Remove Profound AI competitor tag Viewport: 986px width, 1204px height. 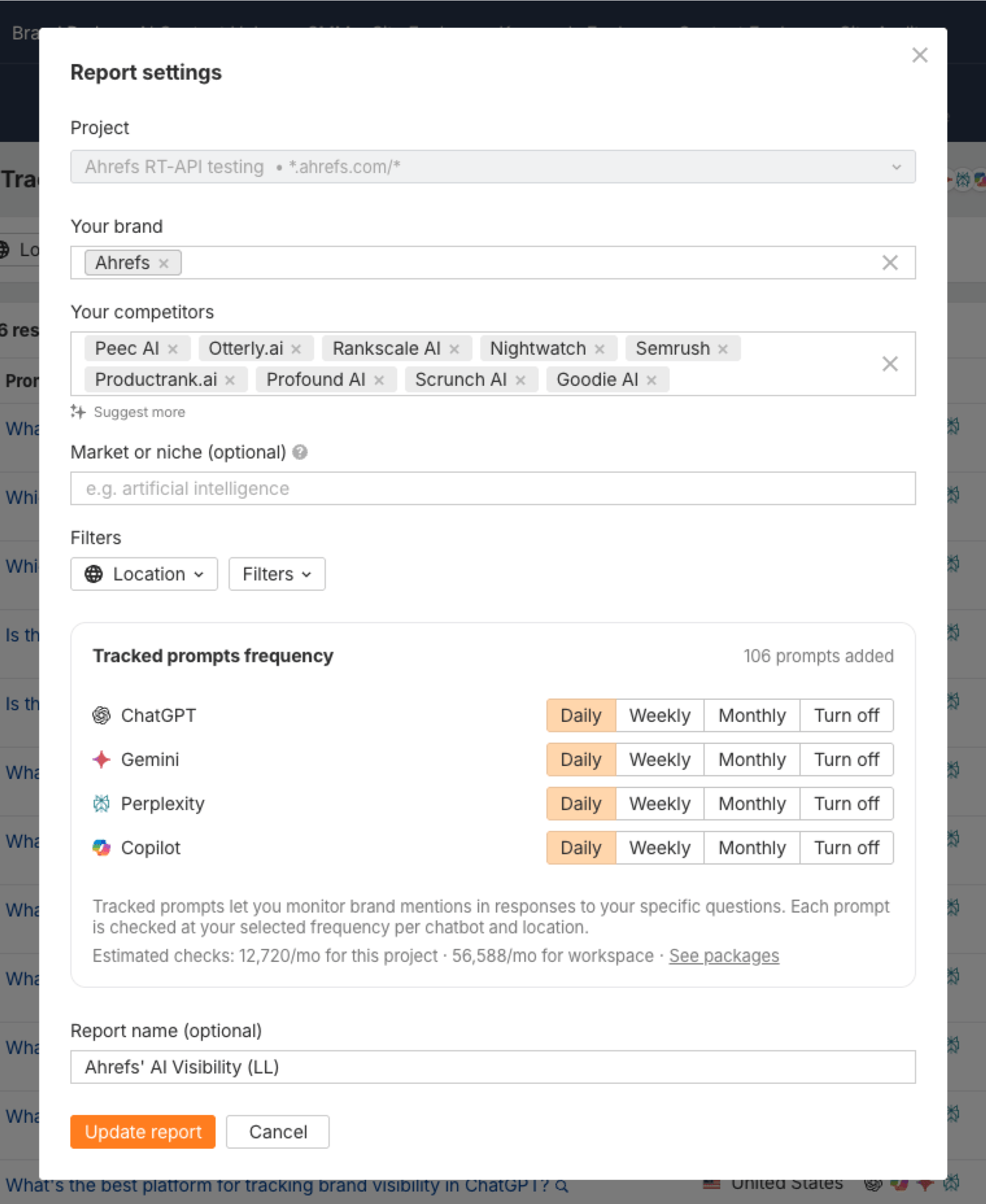[x=379, y=380]
